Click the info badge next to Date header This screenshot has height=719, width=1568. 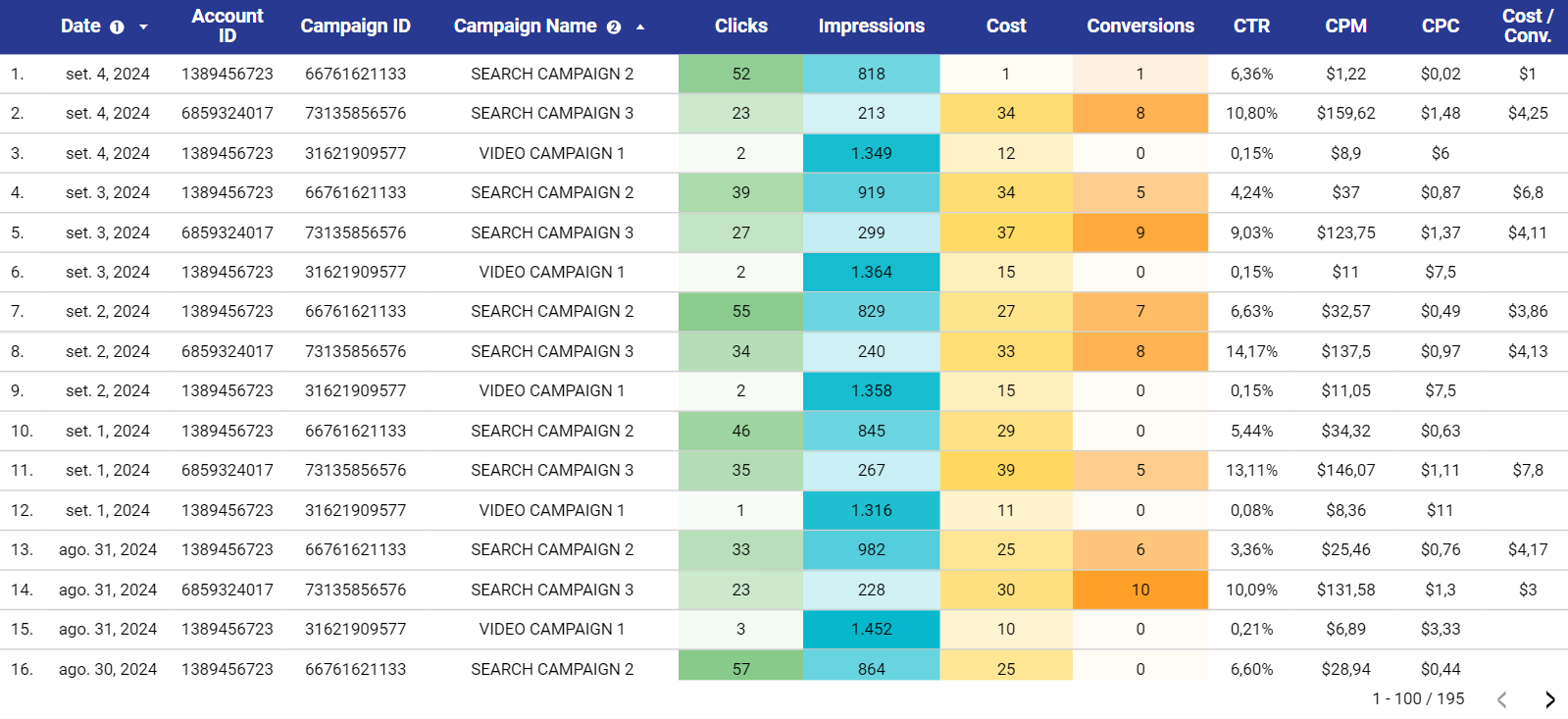119,26
